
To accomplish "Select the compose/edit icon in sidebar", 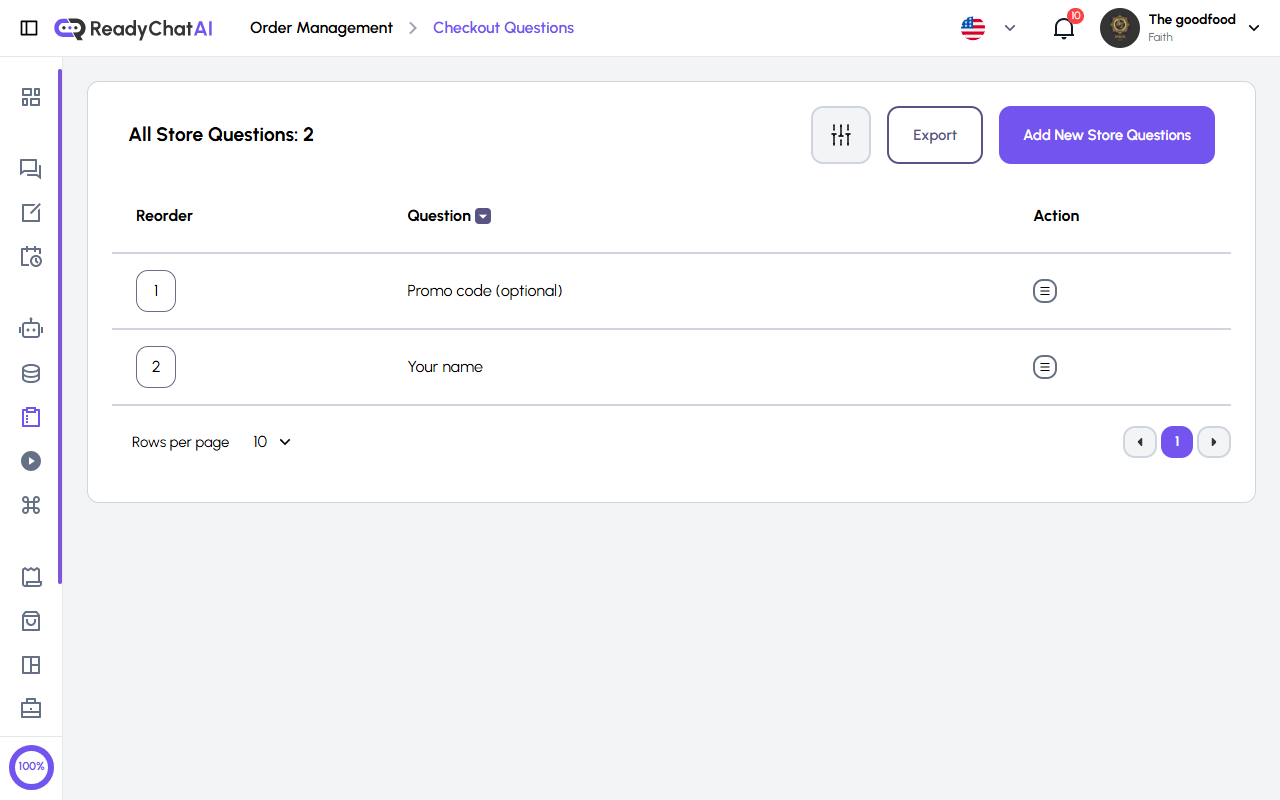I will [x=30, y=213].
